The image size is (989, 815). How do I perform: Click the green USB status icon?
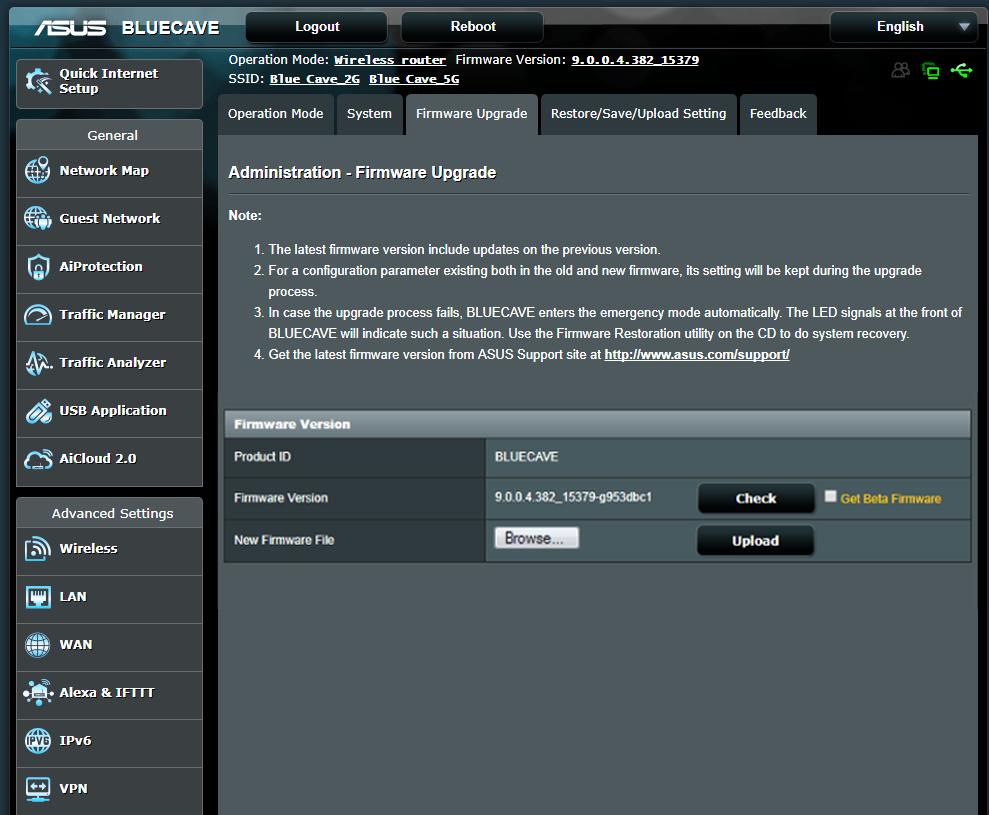coord(961,70)
